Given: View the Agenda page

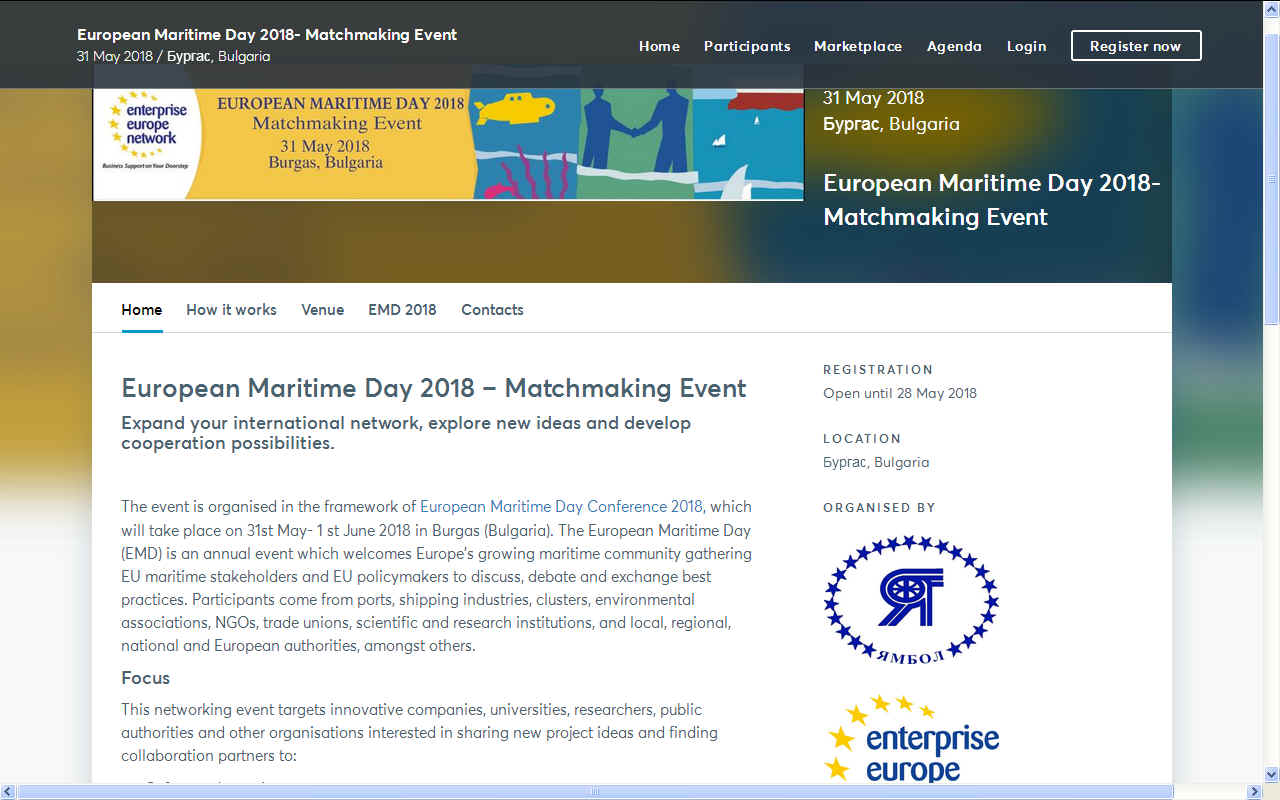Looking at the screenshot, I should click(954, 46).
